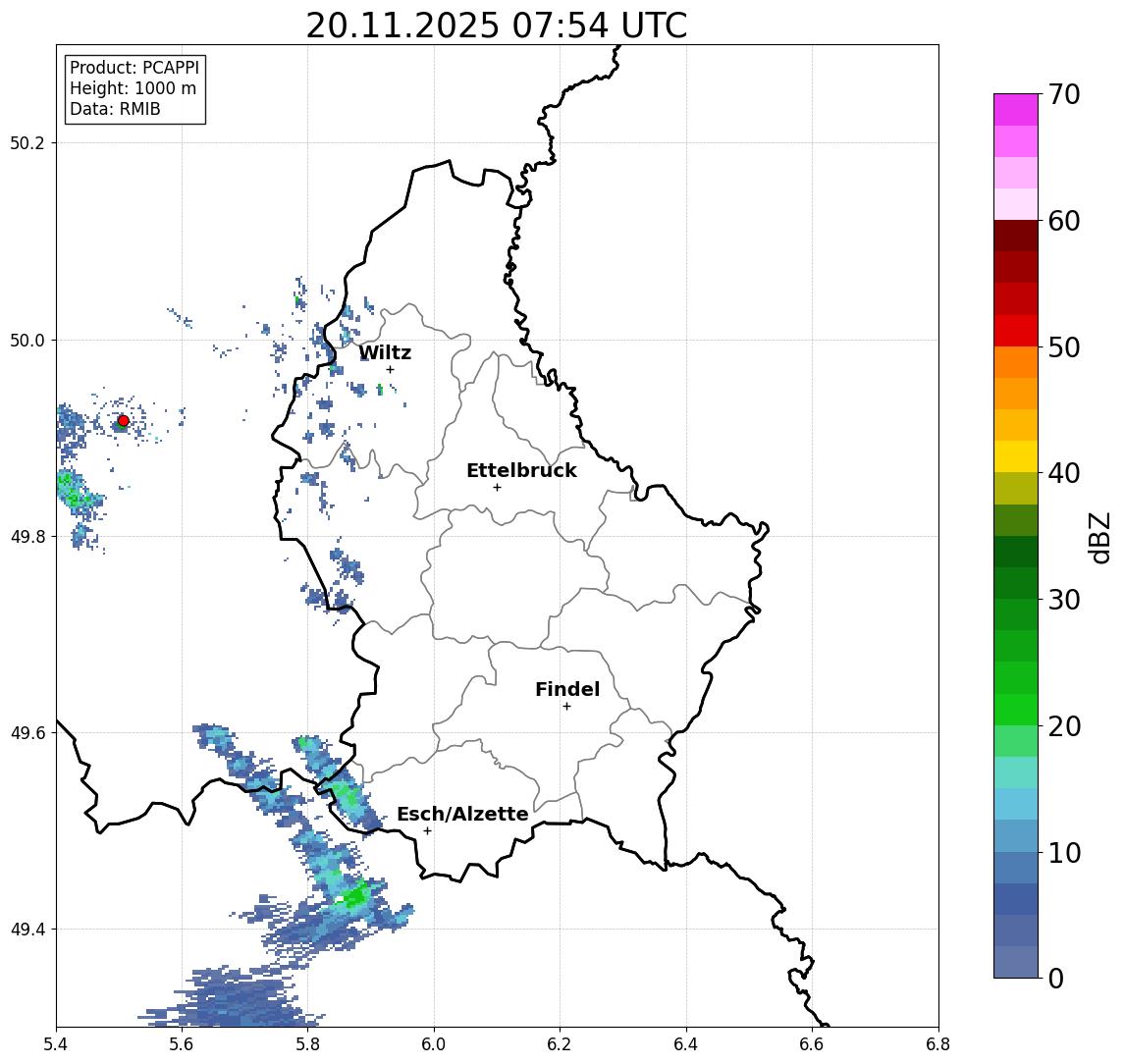Click the title '20.11.2025 07:54 UTC'
This screenshot has width=1124, height=1064.
coord(496,27)
